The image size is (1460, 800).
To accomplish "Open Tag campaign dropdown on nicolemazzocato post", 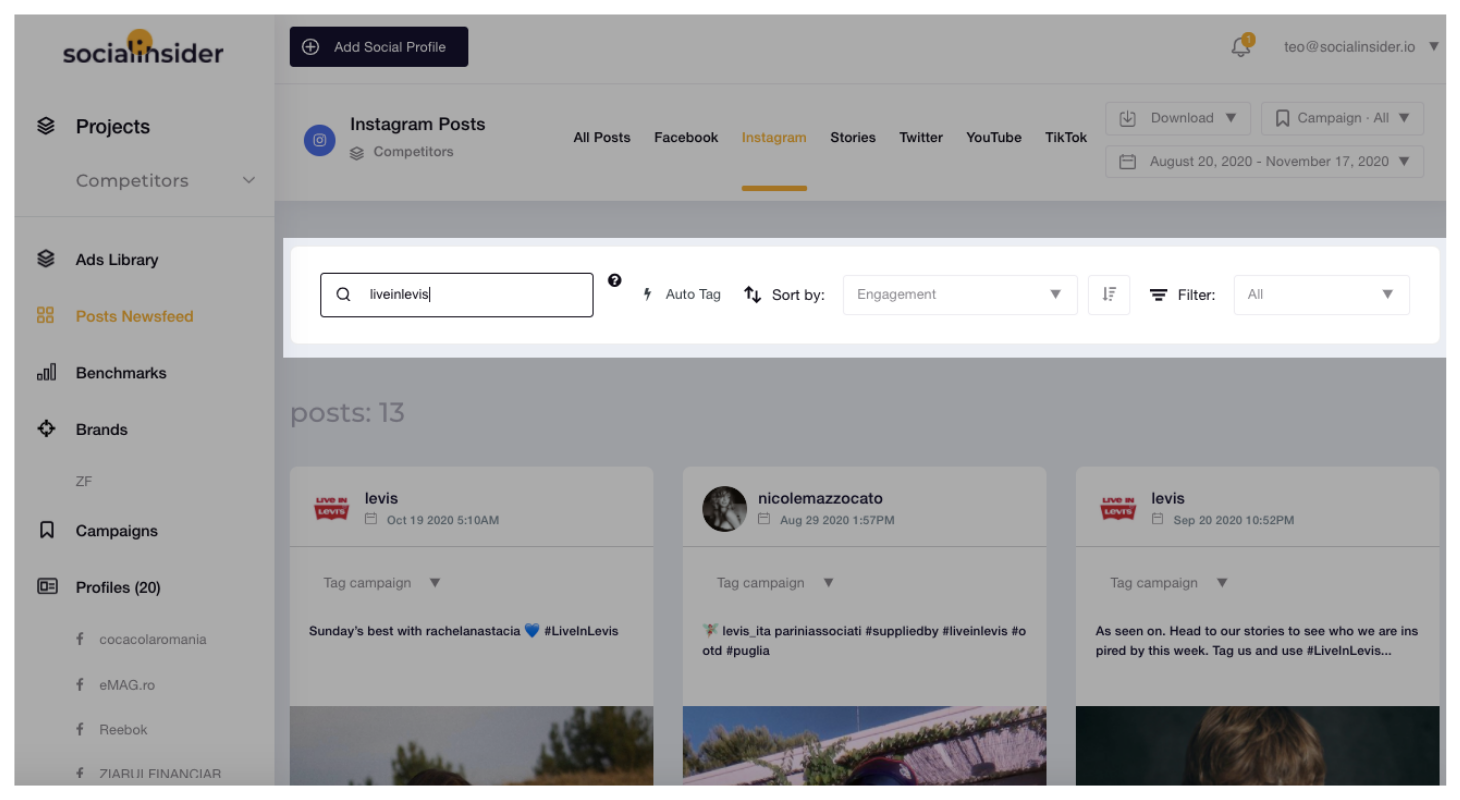I will [x=775, y=583].
